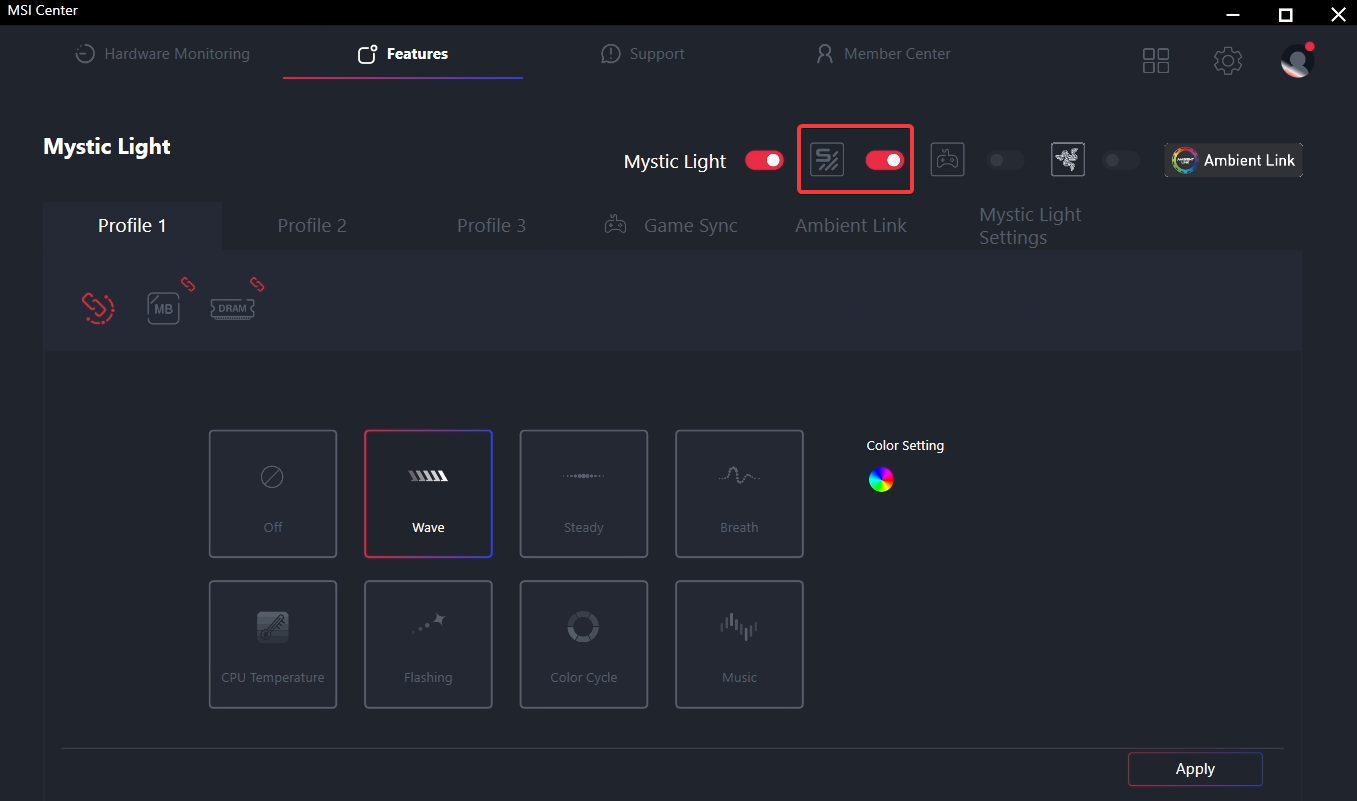The image size is (1357, 801).
Task: Open the rainbow Color Setting wheel
Action: pos(881,480)
